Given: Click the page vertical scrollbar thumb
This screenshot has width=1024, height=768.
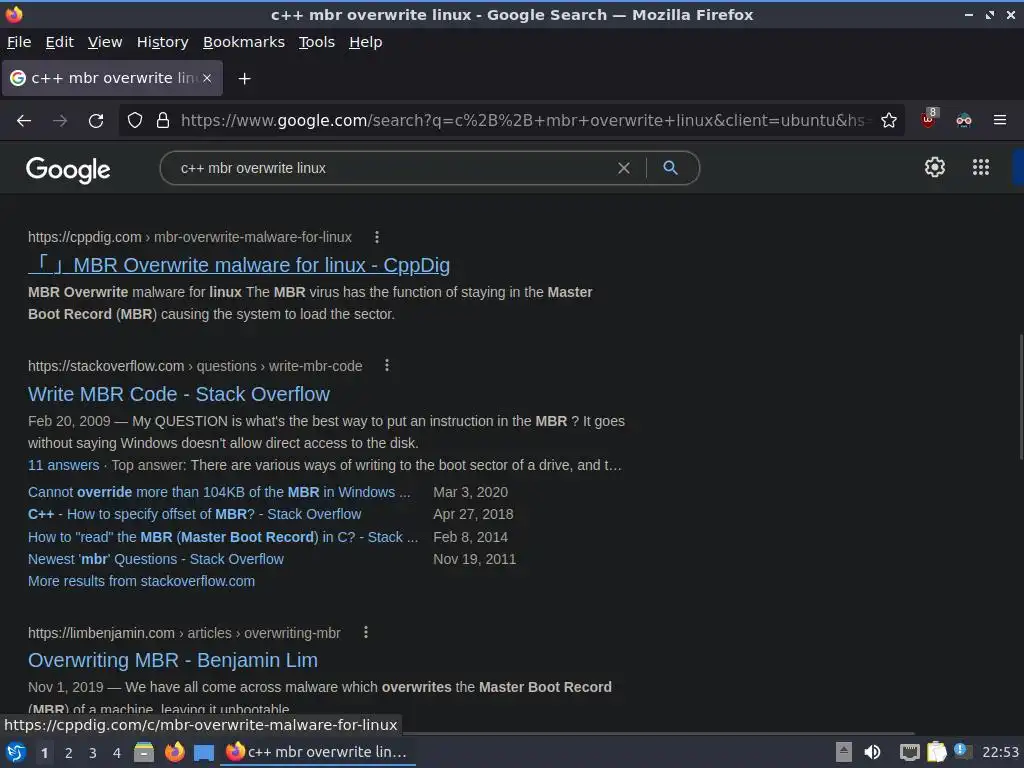Looking at the screenshot, I should [1021, 397].
